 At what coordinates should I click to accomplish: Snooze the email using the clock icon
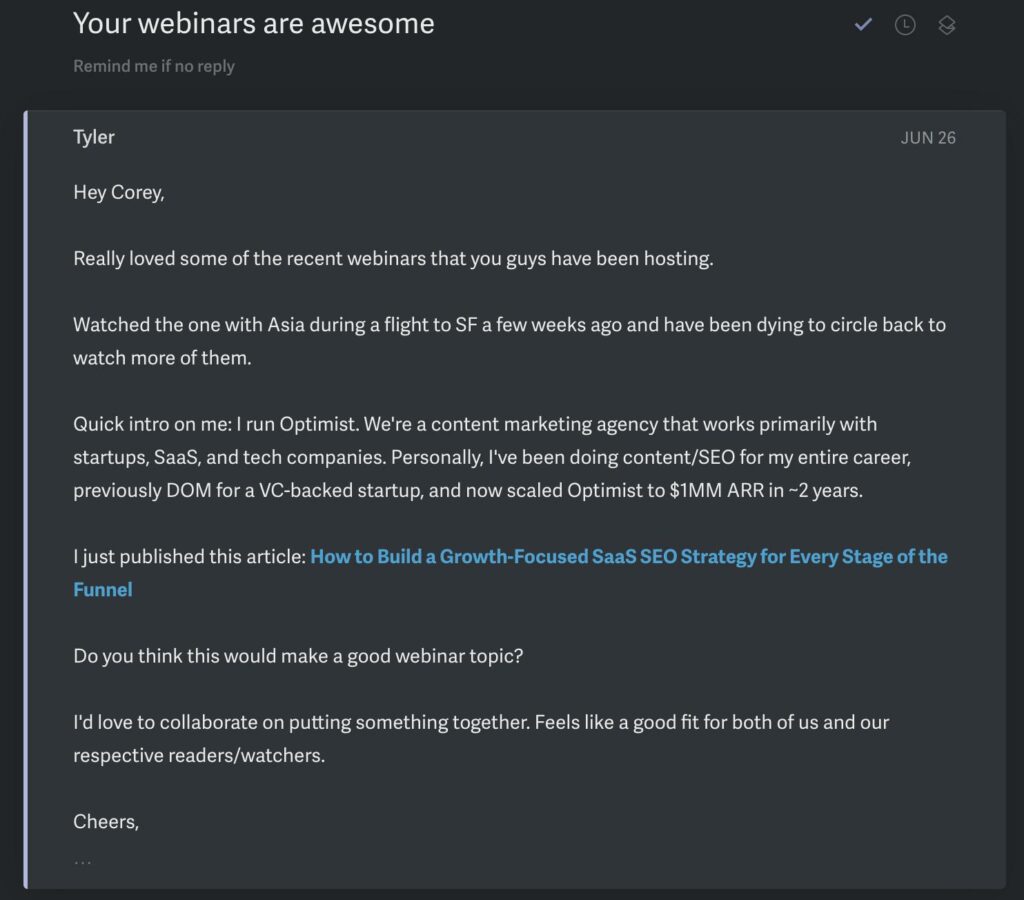pyautogui.click(x=904, y=25)
